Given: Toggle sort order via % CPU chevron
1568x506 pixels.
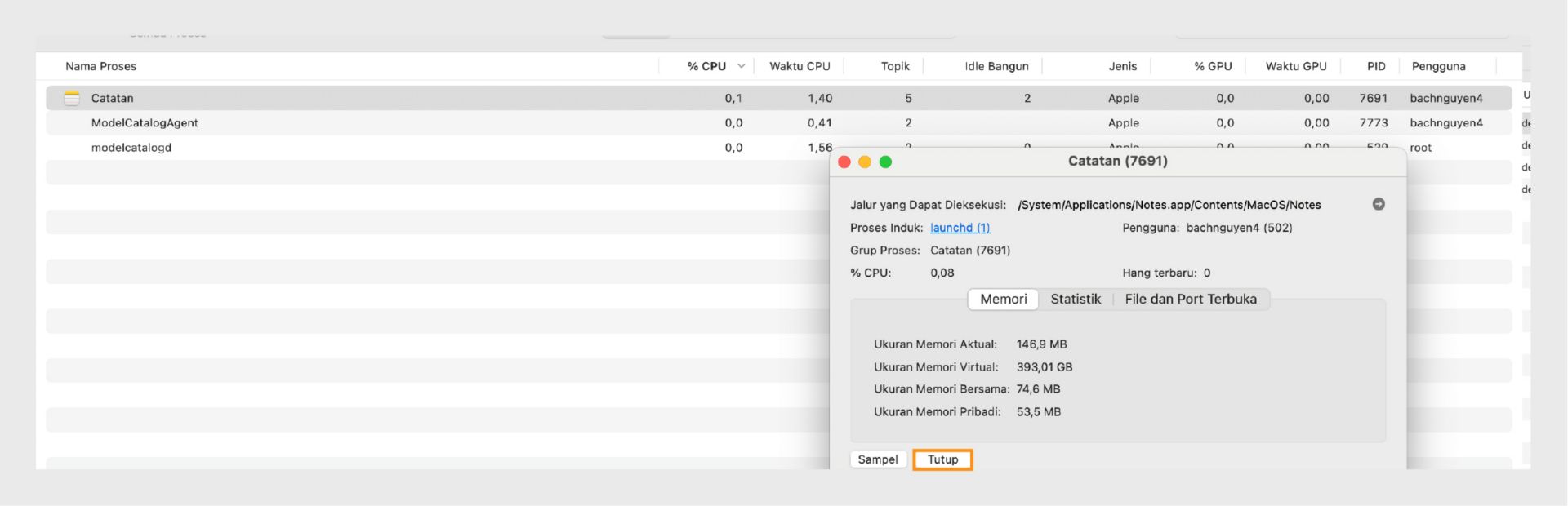Looking at the screenshot, I should (741, 66).
